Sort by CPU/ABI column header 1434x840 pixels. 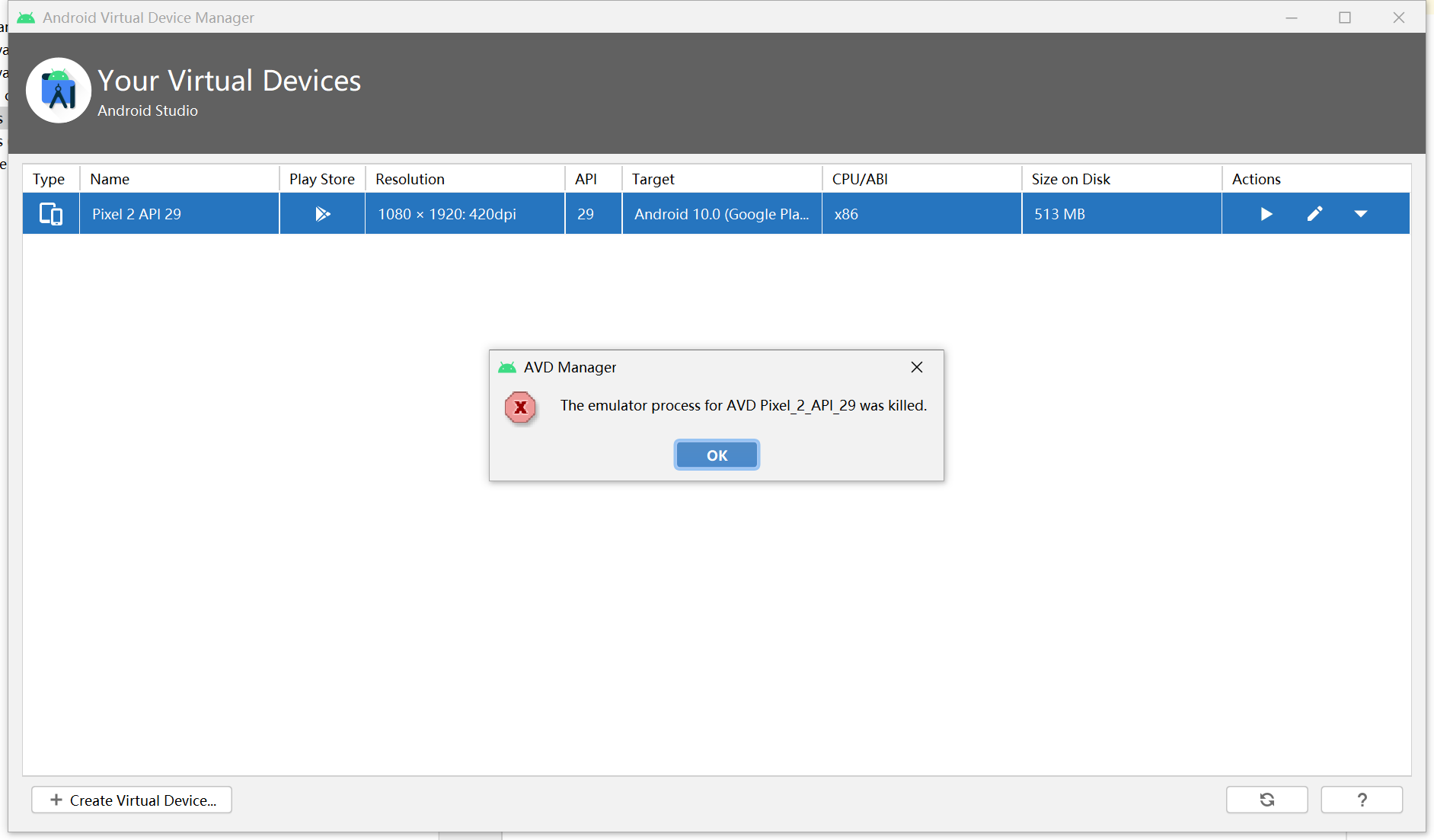[922, 179]
